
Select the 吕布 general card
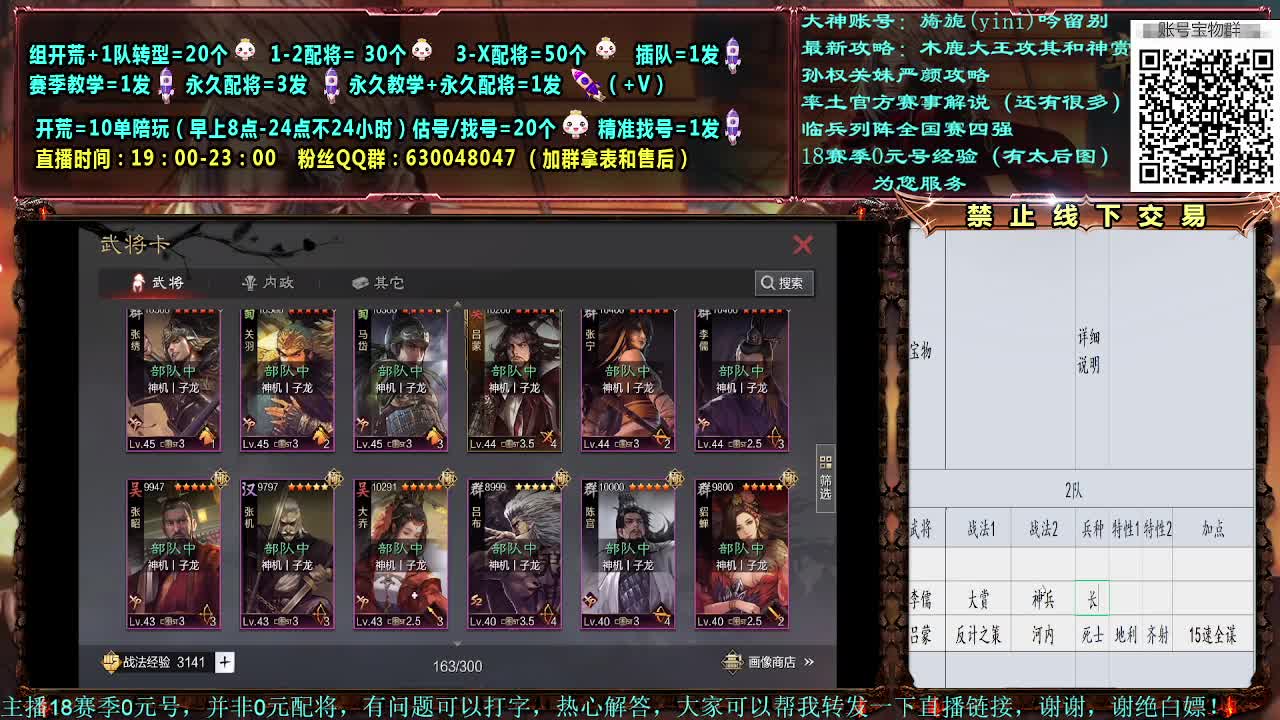[x=515, y=555]
